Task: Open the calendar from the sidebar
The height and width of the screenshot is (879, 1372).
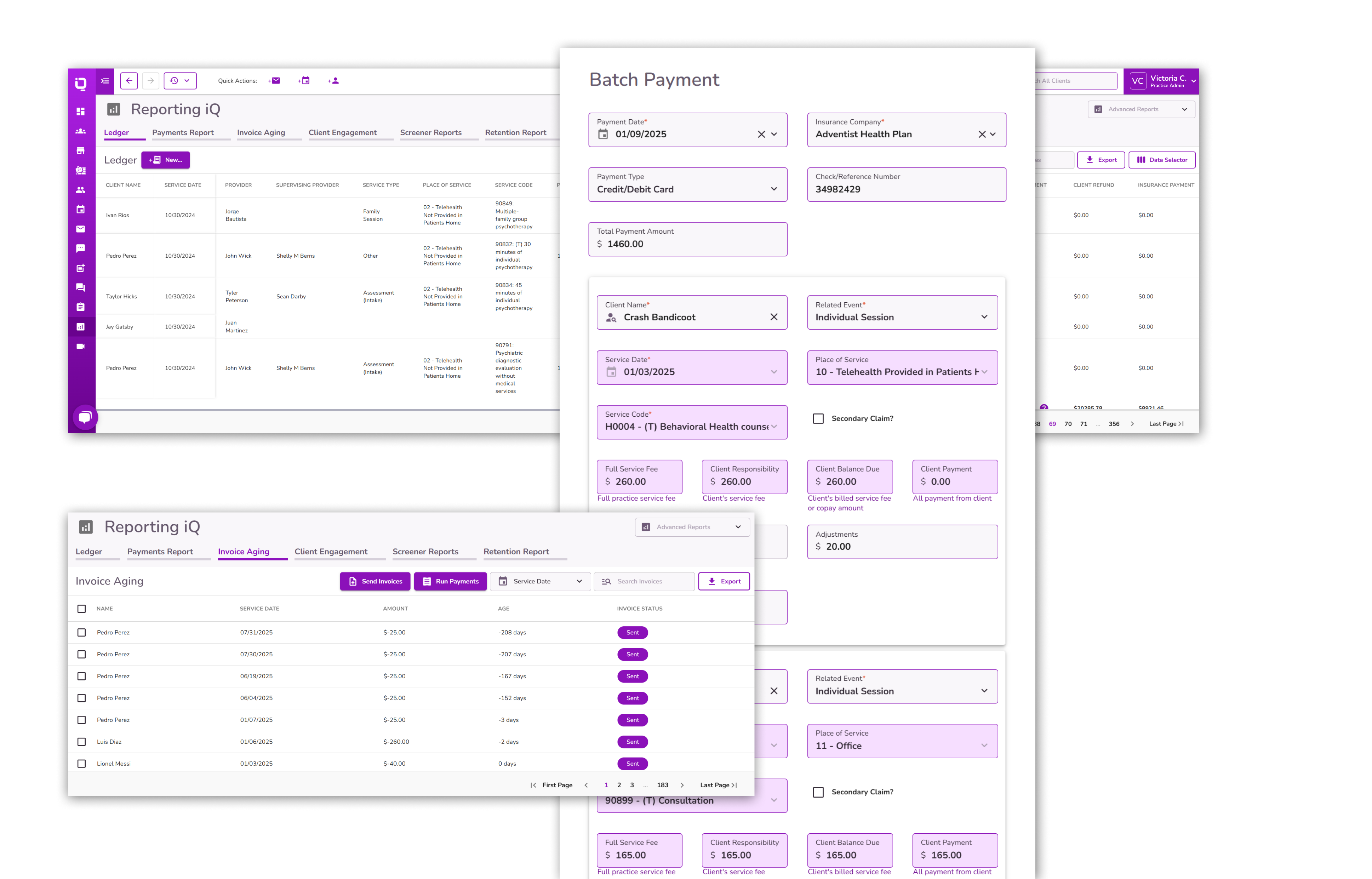Action: tap(80, 210)
